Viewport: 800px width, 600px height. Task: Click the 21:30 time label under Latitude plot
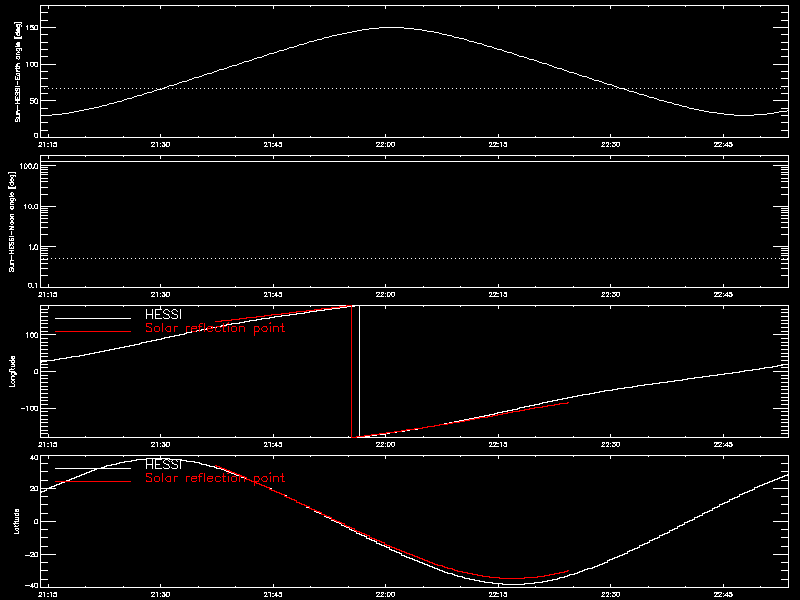[x=160, y=594]
